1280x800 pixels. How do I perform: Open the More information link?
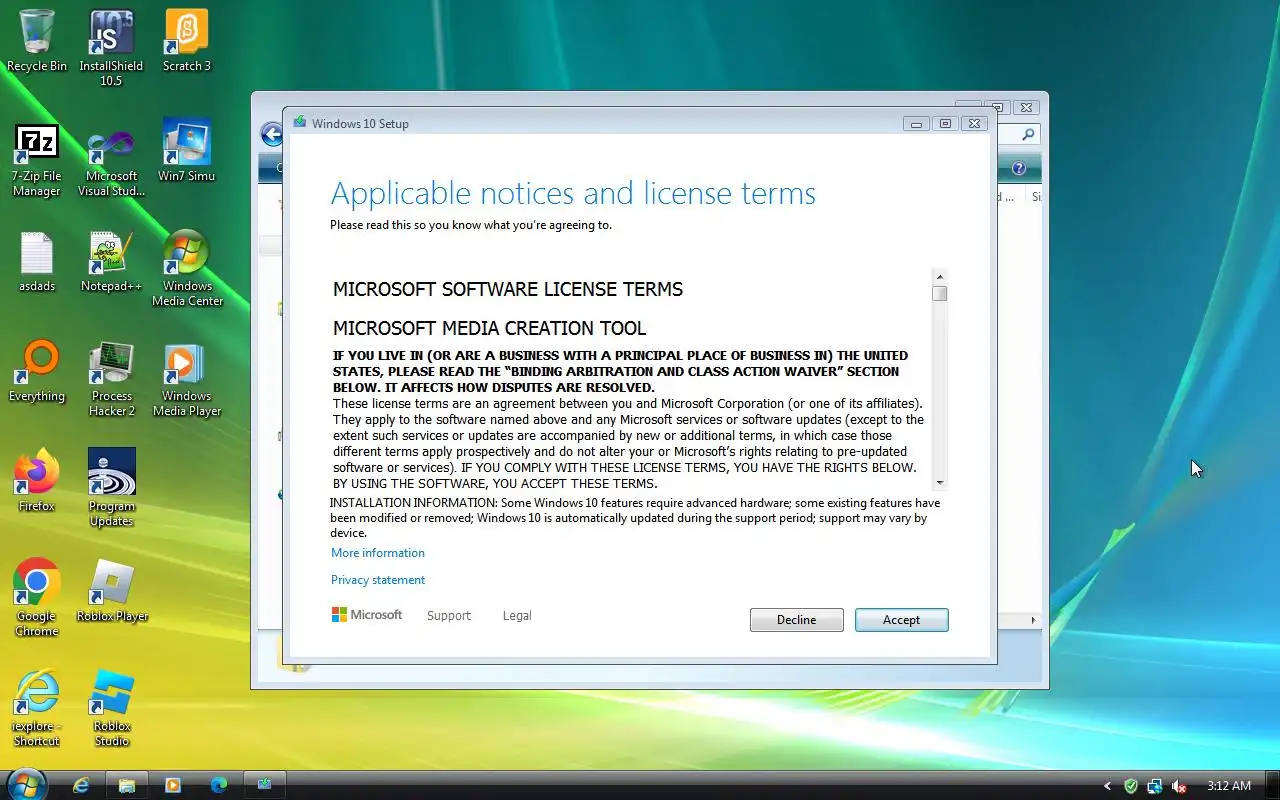pos(378,553)
